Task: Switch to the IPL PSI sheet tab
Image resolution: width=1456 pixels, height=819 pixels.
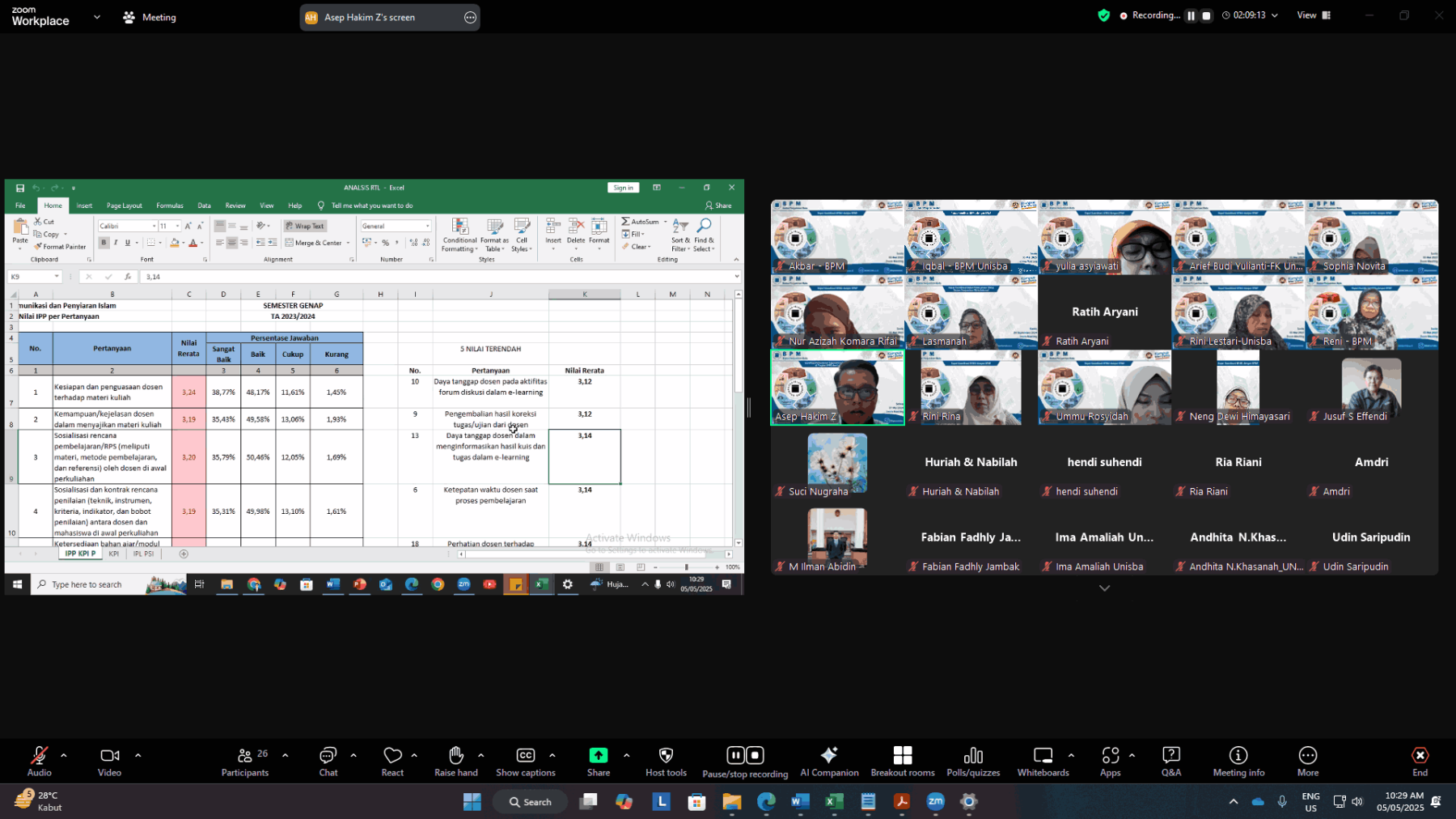Action: (143, 554)
